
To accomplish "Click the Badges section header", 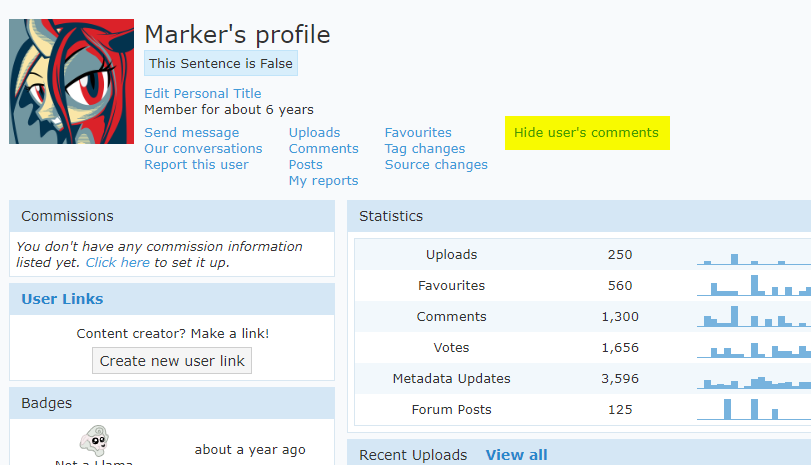I will pyautogui.click(x=172, y=403).
